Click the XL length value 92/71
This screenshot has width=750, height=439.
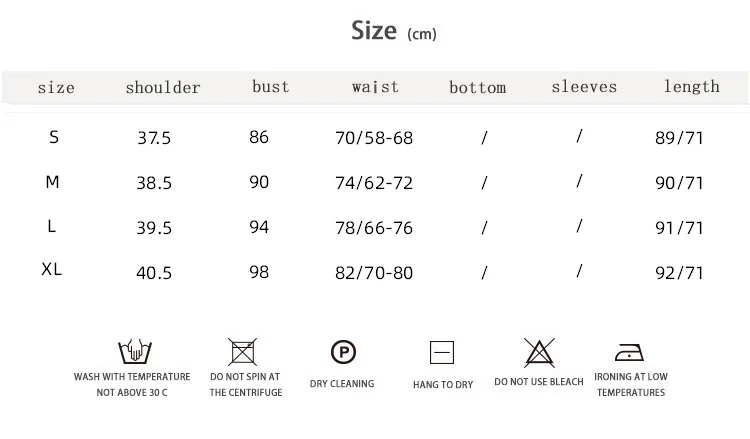(x=679, y=273)
